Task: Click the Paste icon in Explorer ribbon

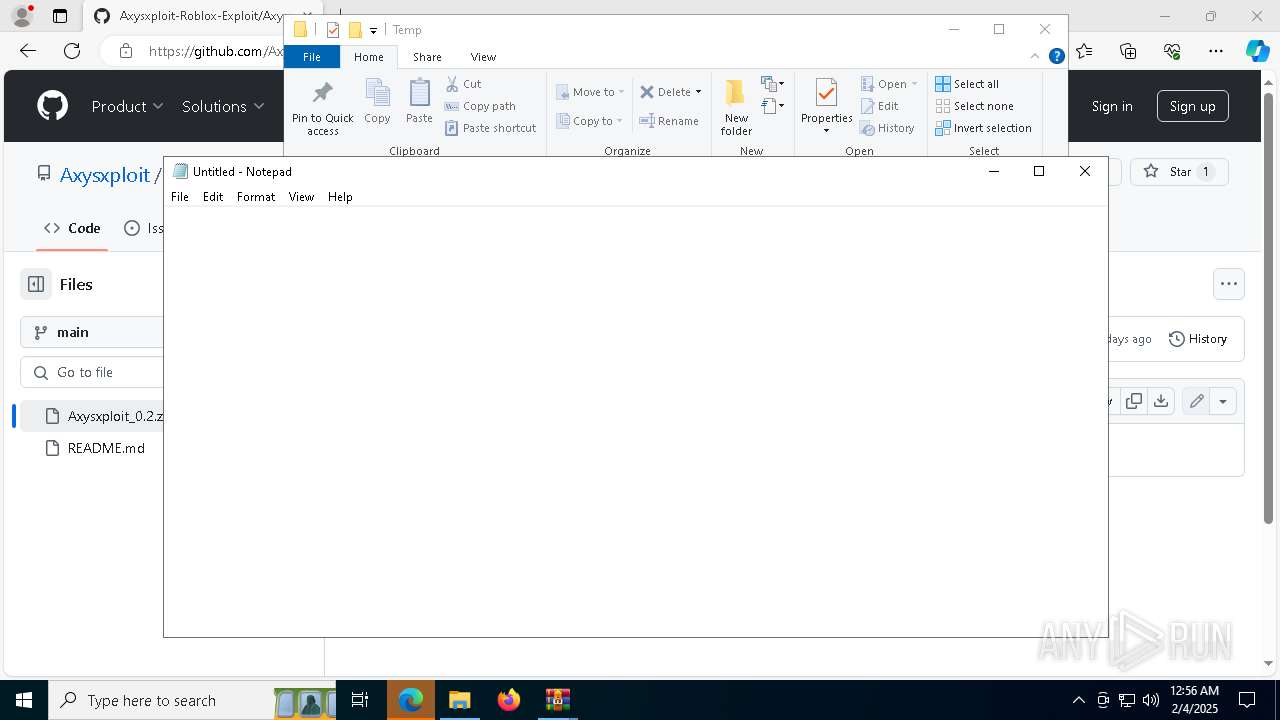Action: tap(419, 102)
